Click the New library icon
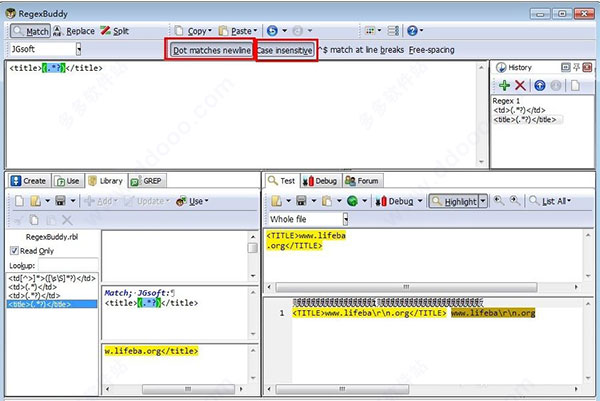The image size is (600, 401). coord(19,201)
